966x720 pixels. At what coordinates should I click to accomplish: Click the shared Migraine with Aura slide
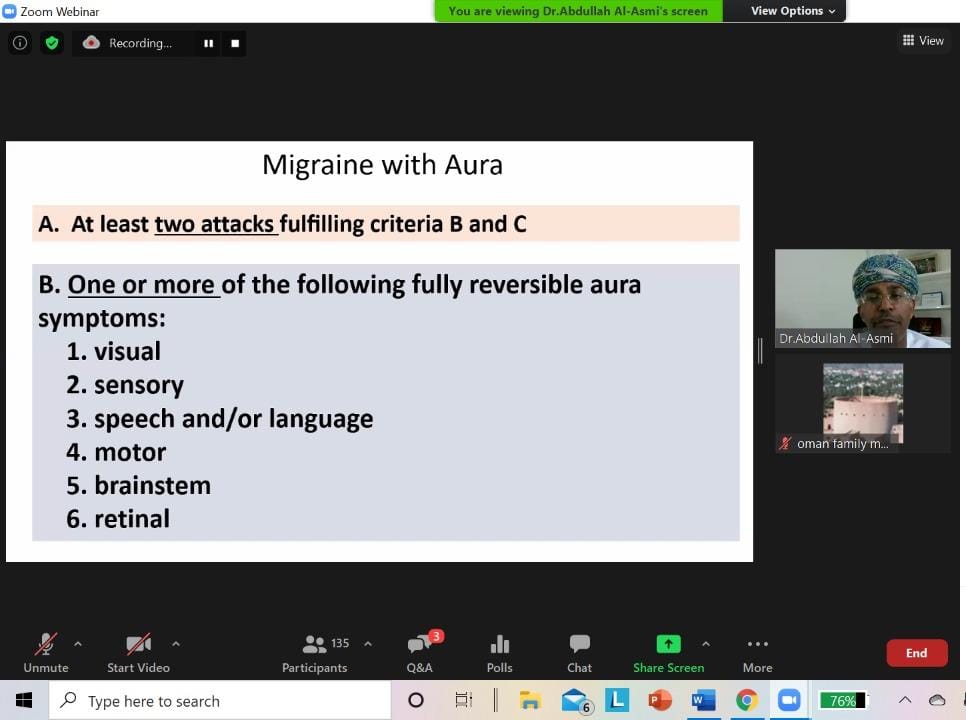pyautogui.click(x=380, y=351)
